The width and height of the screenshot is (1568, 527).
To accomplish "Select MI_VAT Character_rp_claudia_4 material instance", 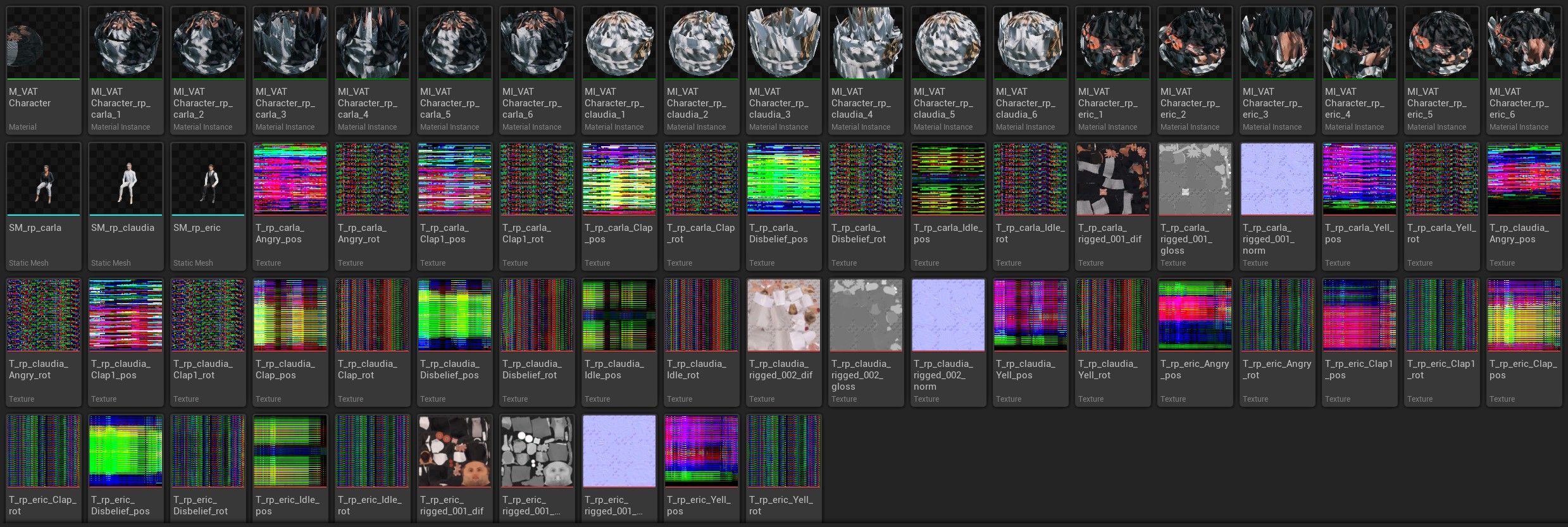I will click(866, 70).
